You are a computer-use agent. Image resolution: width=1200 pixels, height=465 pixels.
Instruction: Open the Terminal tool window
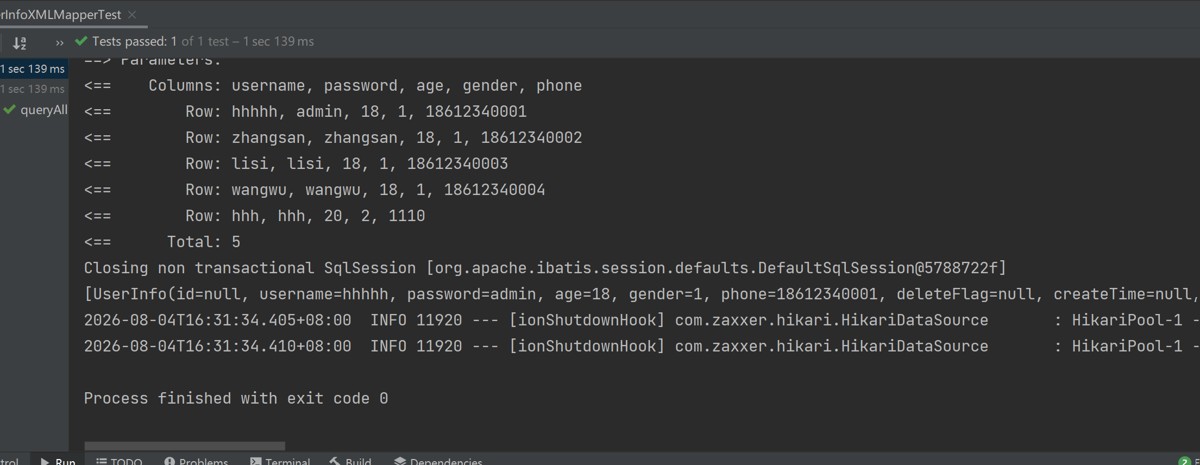pos(279,461)
